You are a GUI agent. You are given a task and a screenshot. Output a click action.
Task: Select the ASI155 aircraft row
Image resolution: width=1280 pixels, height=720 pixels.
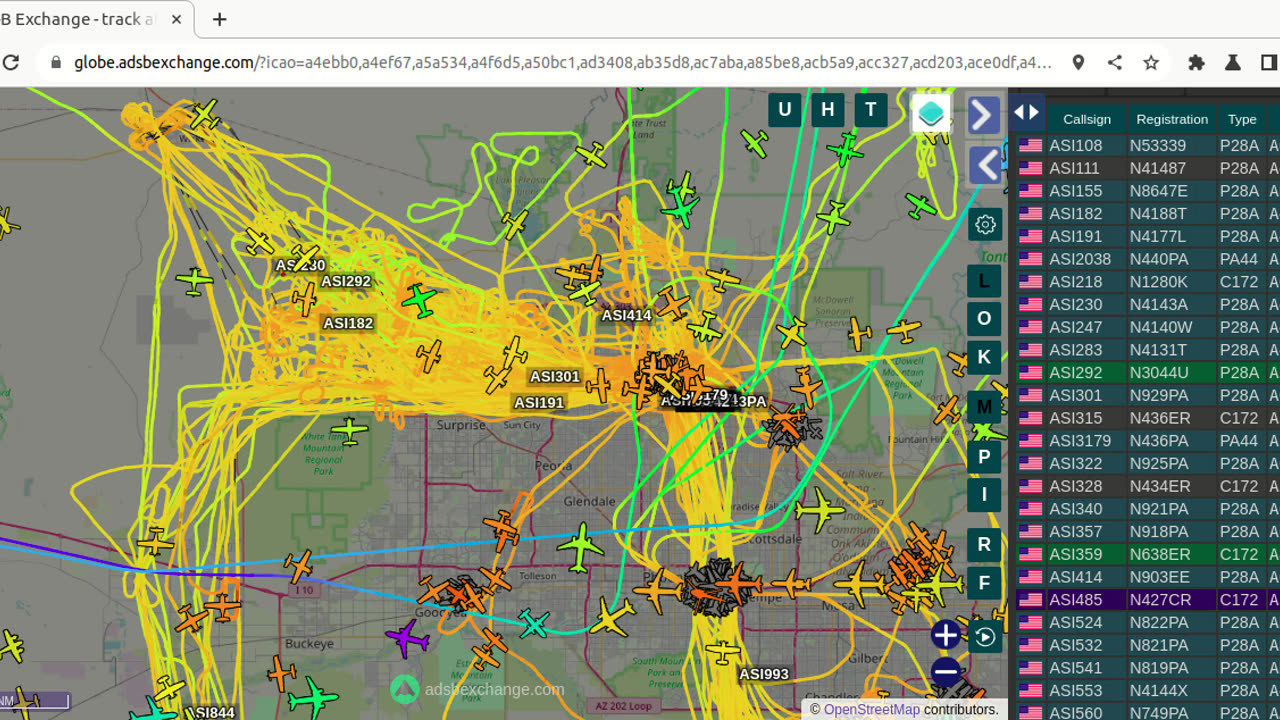pos(1147,191)
